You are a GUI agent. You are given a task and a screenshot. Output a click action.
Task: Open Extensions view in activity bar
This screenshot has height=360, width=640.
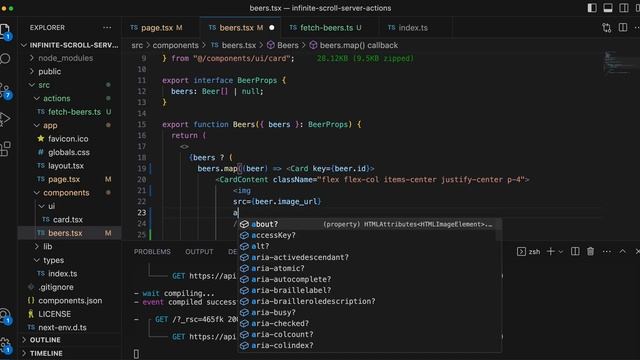5,149
